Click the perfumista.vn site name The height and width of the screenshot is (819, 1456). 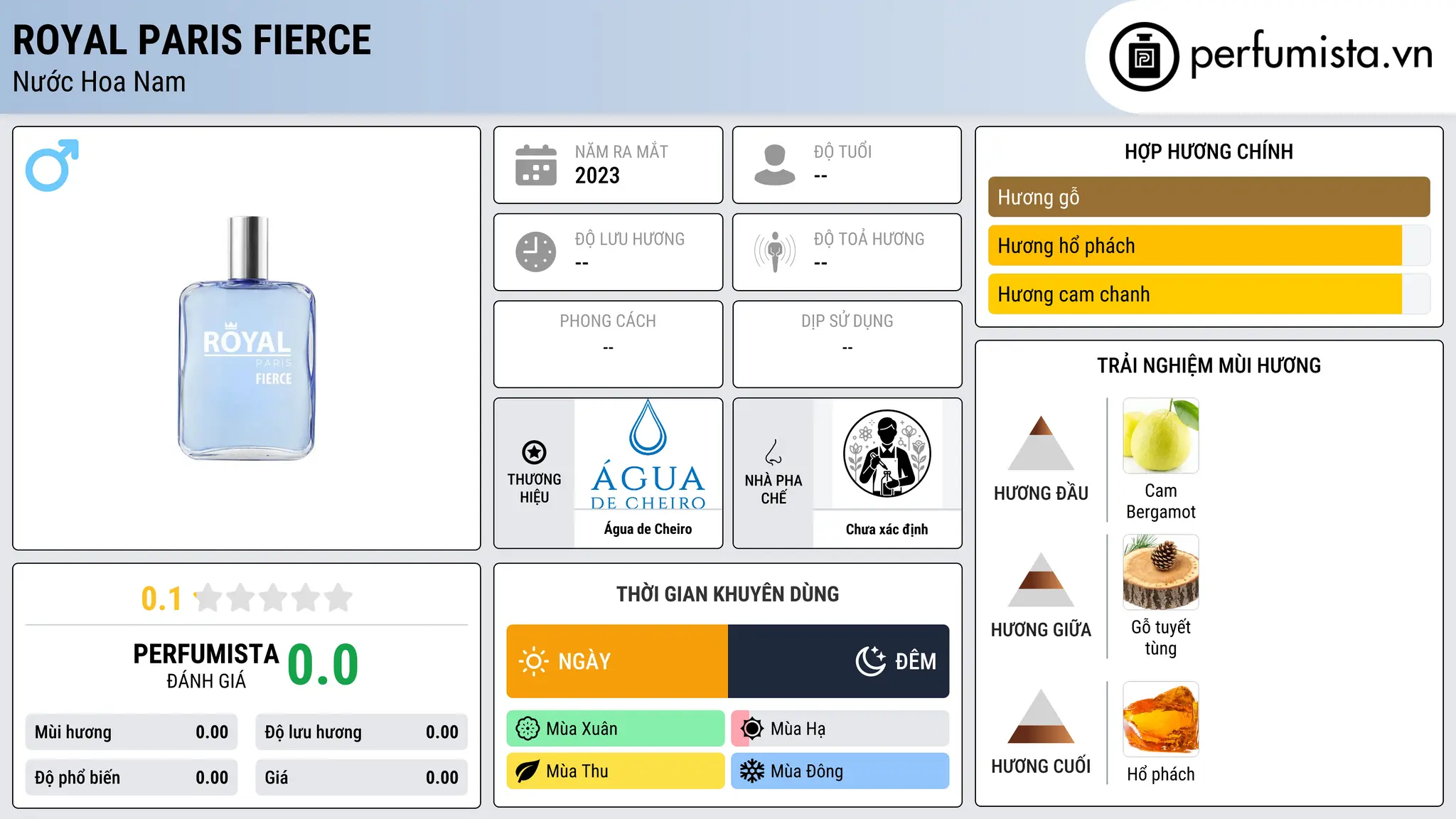click(1312, 54)
